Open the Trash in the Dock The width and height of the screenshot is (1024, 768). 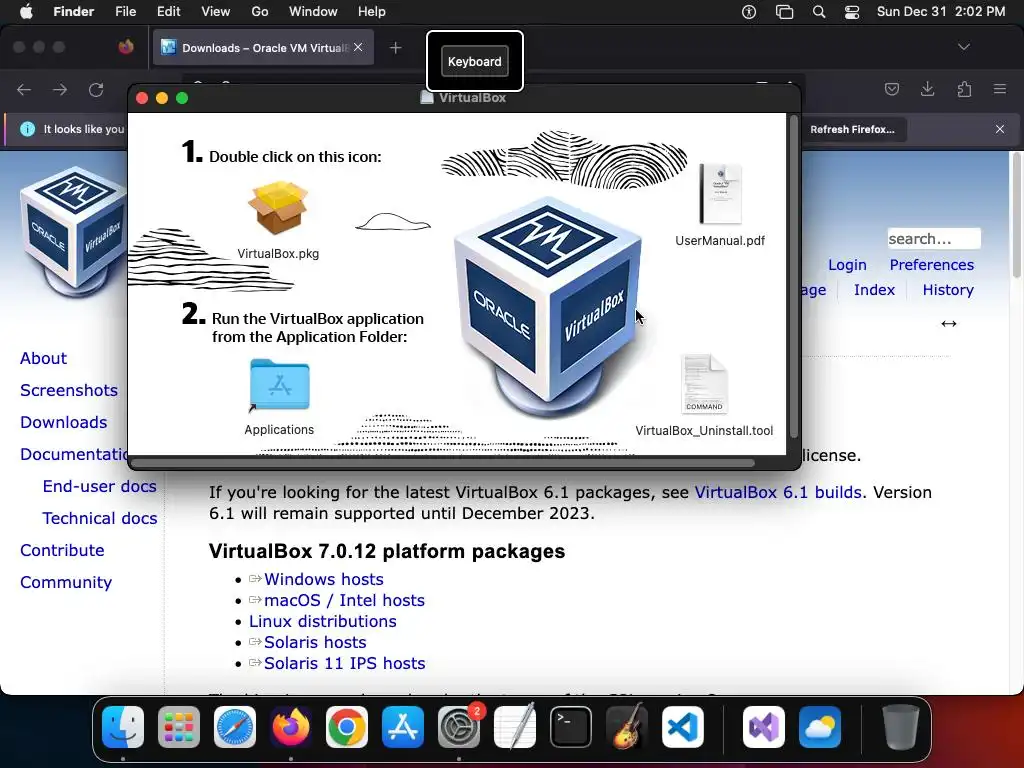coord(901,727)
